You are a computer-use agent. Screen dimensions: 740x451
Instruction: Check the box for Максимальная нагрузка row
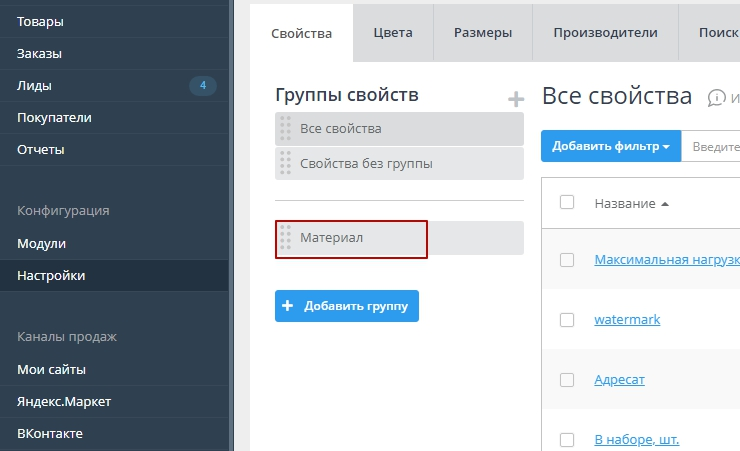tap(567, 260)
